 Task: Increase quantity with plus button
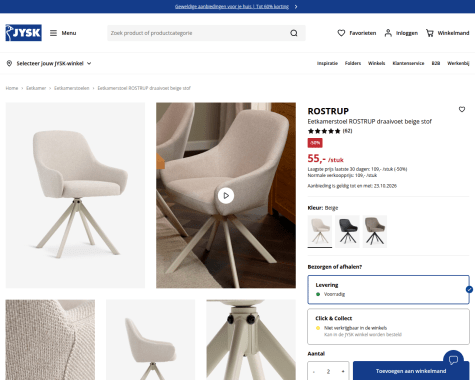343,371
